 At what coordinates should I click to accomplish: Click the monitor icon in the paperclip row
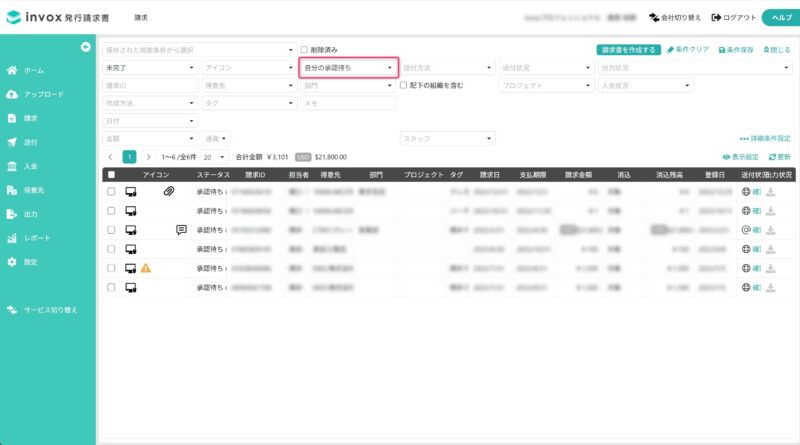pyautogui.click(x=131, y=191)
